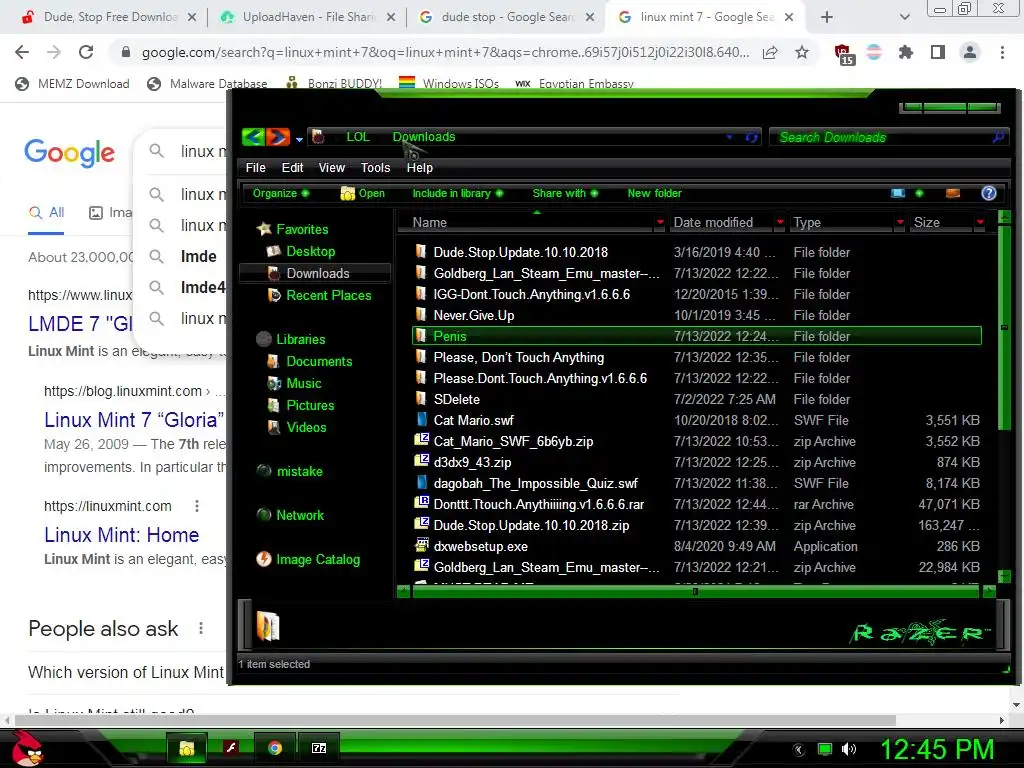Select Cat Mario.swf file icon

421,419
